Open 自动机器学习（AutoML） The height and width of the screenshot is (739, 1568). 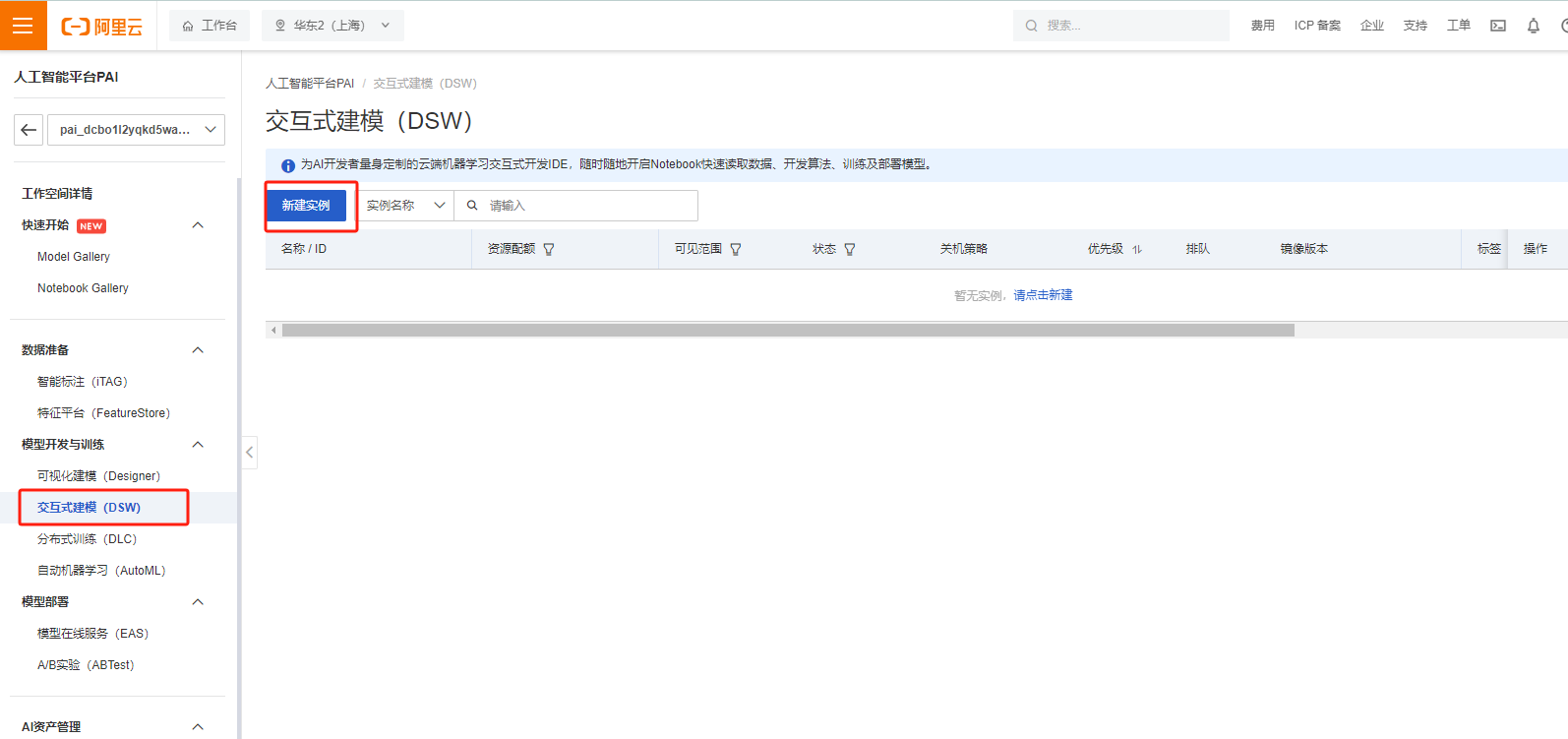[102, 571]
